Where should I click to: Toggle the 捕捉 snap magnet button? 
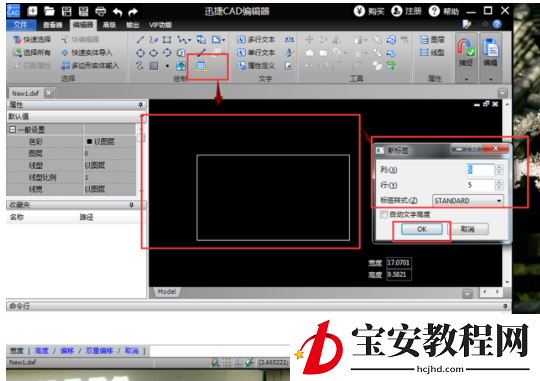click(466, 53)
